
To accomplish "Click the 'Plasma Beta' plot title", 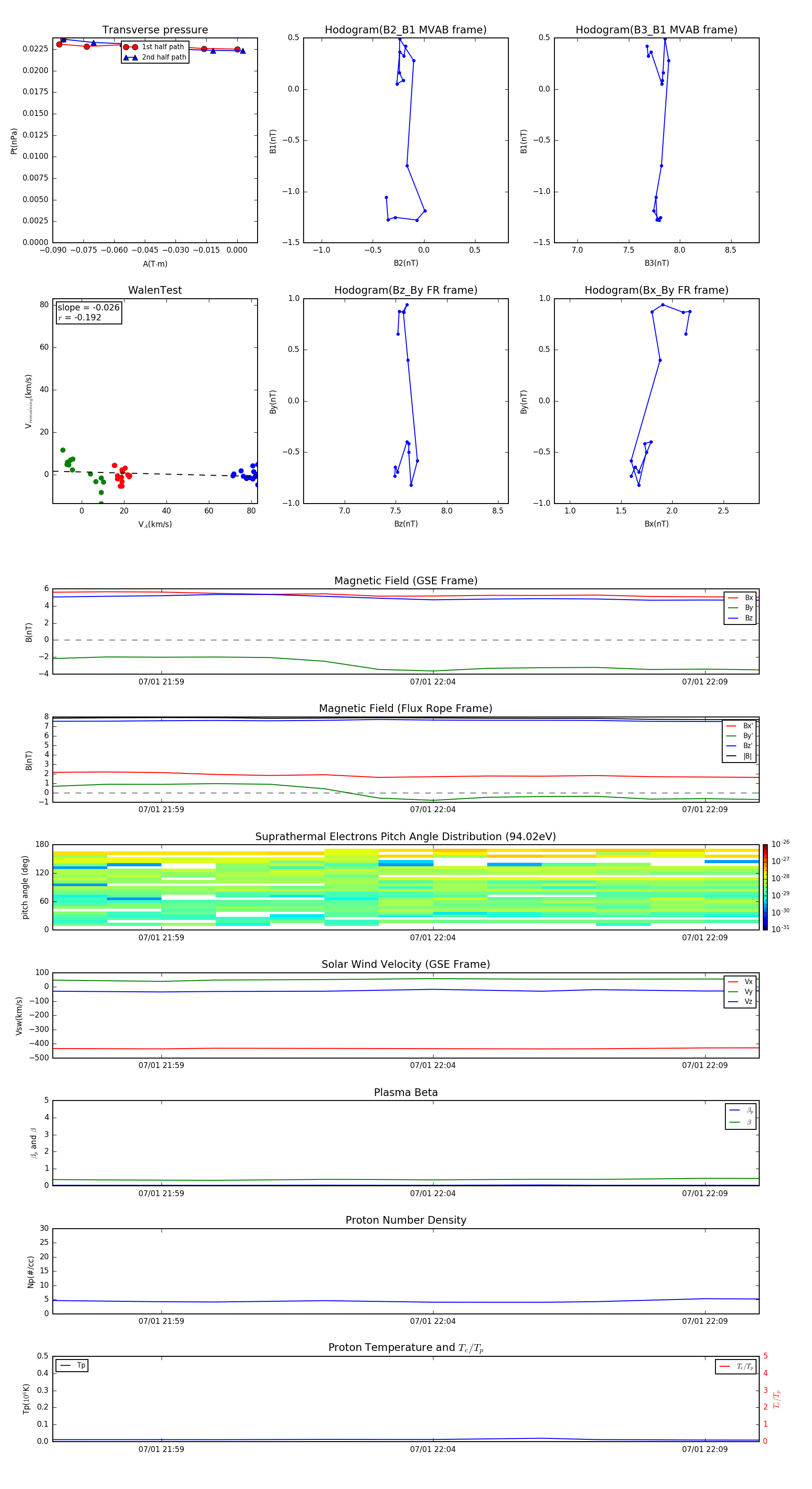I will click(x=406, y=1092).
